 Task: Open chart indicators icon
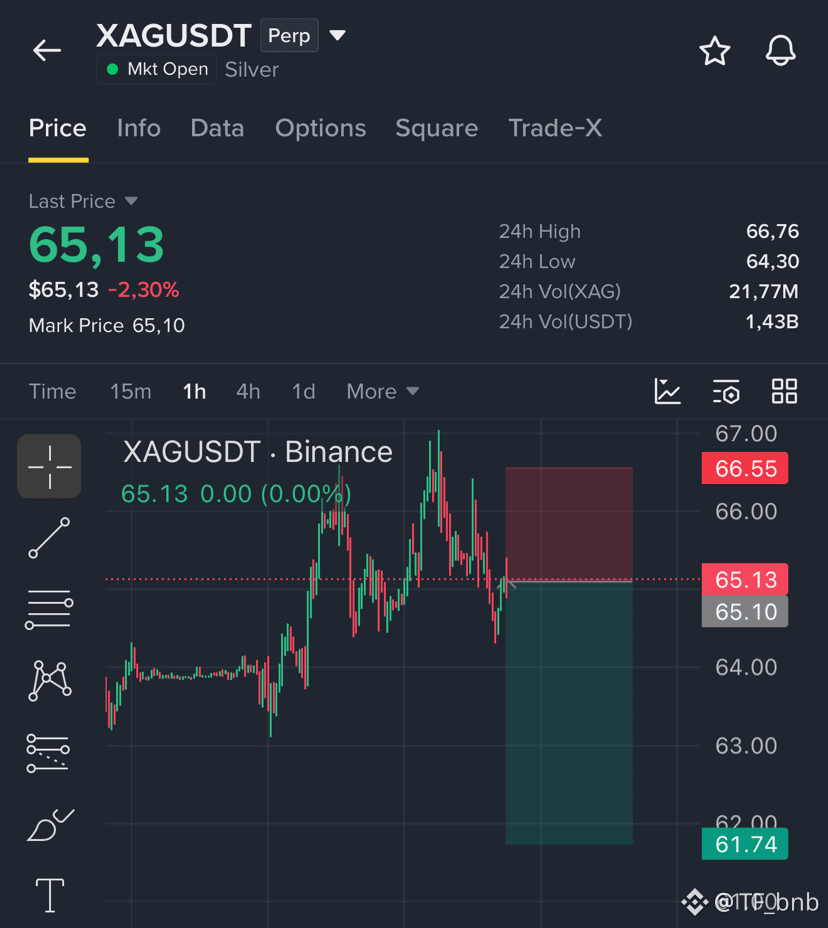[x=668, y=391]
